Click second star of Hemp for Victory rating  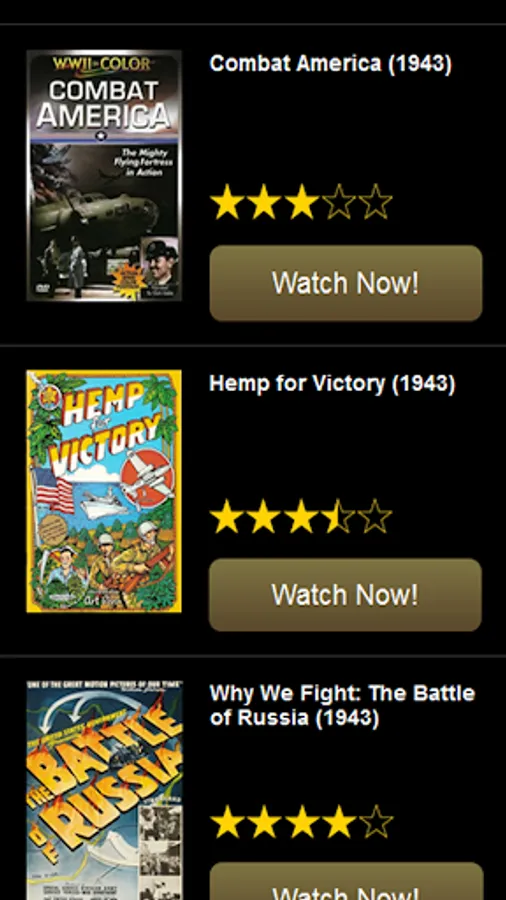(264, 516)
